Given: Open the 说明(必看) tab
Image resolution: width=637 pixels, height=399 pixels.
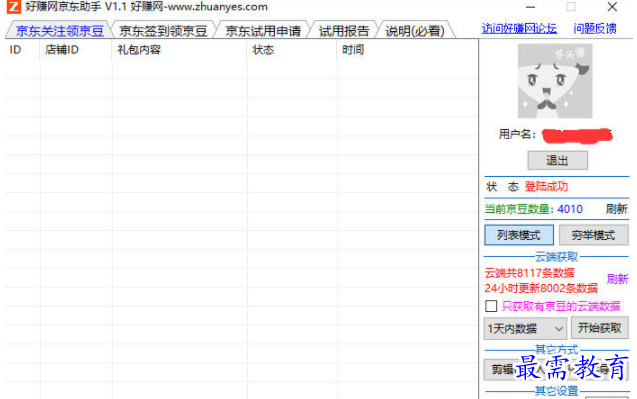Looking at the screenshot, I should tap(415, 31).
